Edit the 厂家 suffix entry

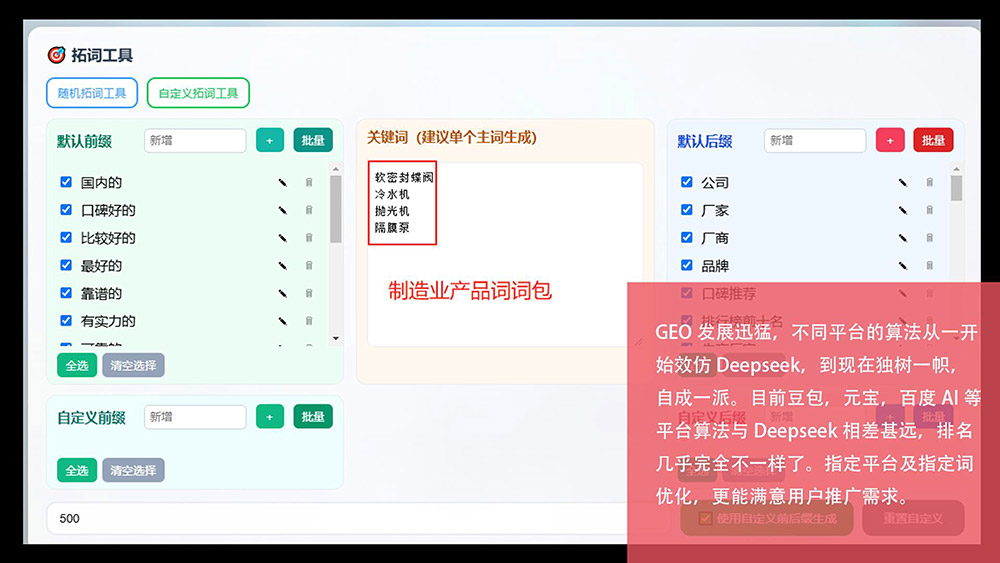pos(902,210)
